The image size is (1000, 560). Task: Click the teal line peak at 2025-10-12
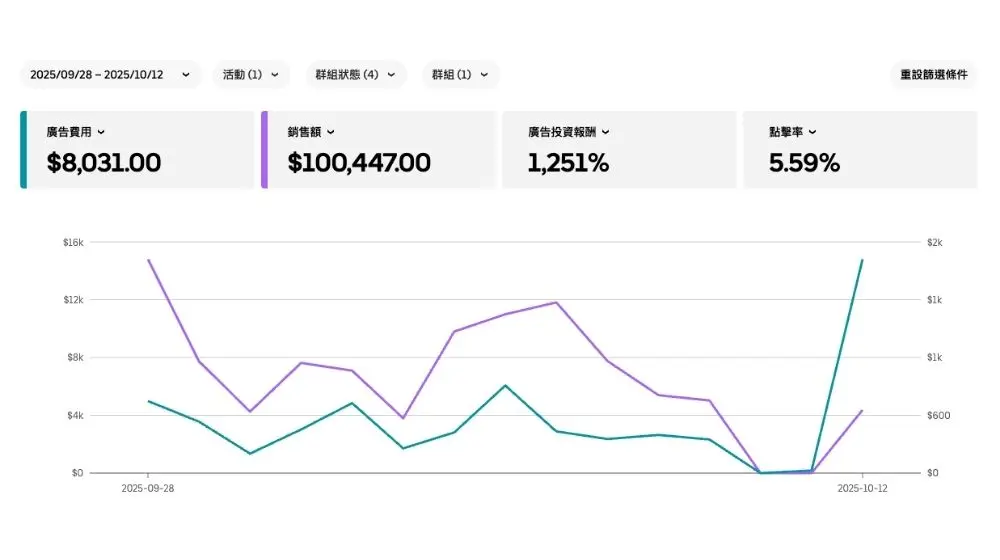pos(862,260)
